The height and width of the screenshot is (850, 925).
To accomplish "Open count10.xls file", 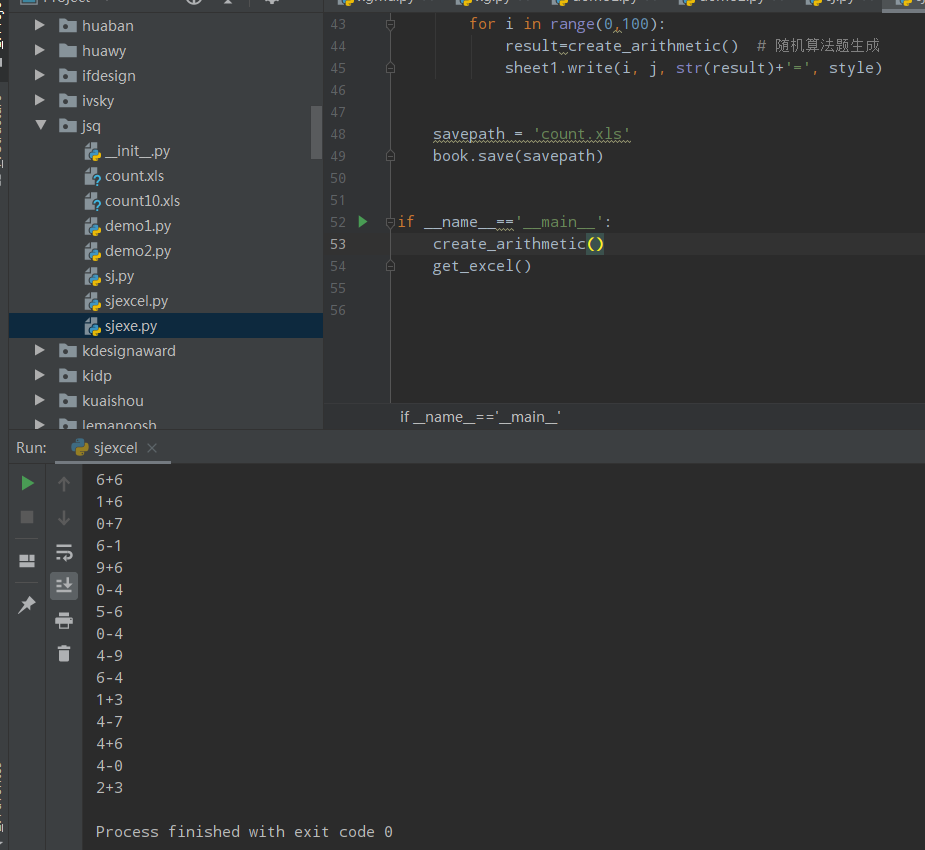I will click(x=142, y=201).
